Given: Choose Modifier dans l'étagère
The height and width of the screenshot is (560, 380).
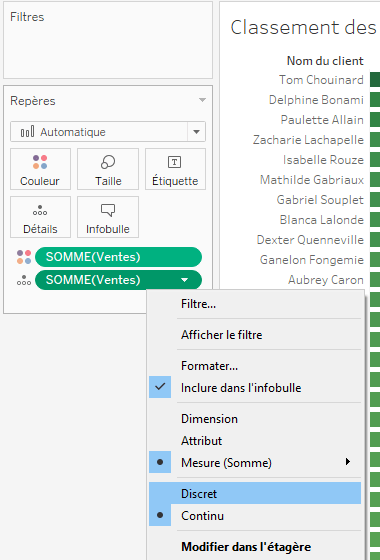Looking at the screenshot, I should coord(255,546).
